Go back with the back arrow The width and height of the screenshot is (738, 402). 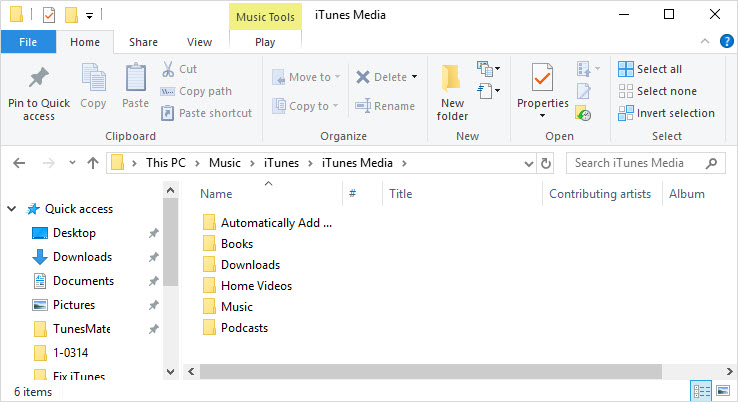point(19,163)
